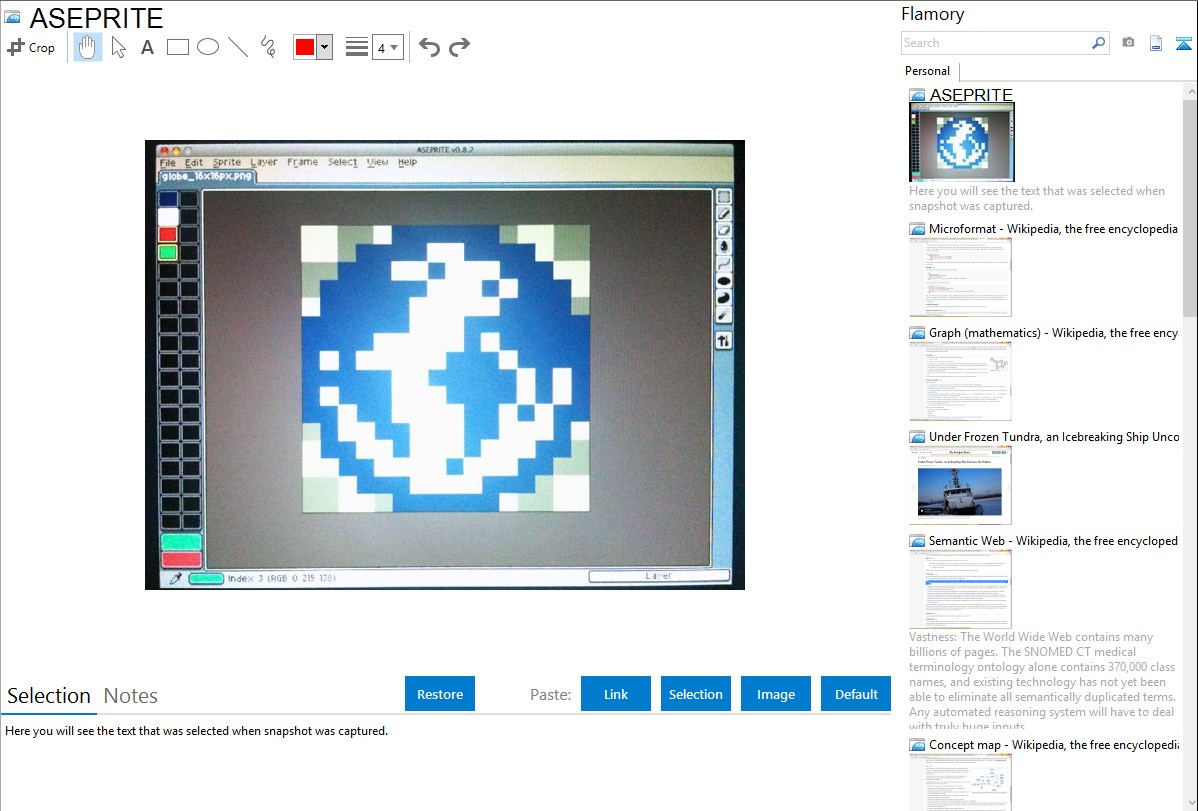Switch to the Notes tab
The height and width of the screenshot is (811, 1198).
click(x=131, y=696)
